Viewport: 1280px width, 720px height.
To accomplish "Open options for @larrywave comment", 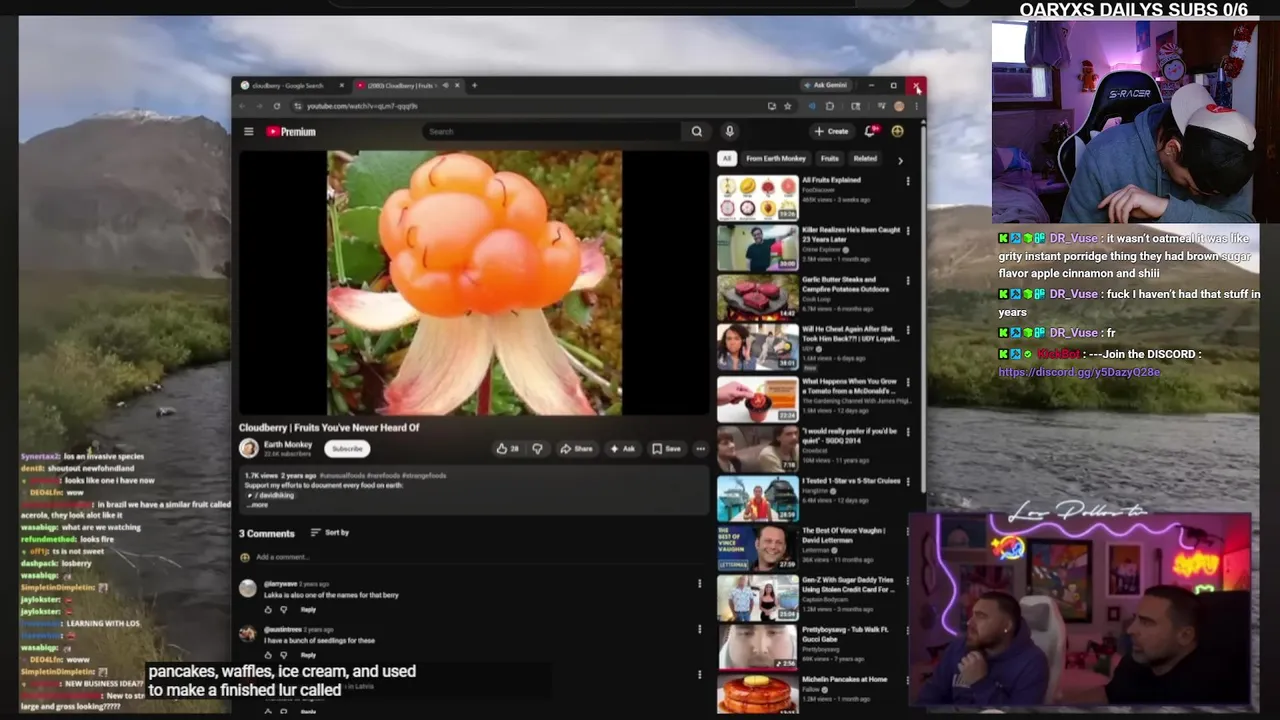I will (x=699, y=584).
